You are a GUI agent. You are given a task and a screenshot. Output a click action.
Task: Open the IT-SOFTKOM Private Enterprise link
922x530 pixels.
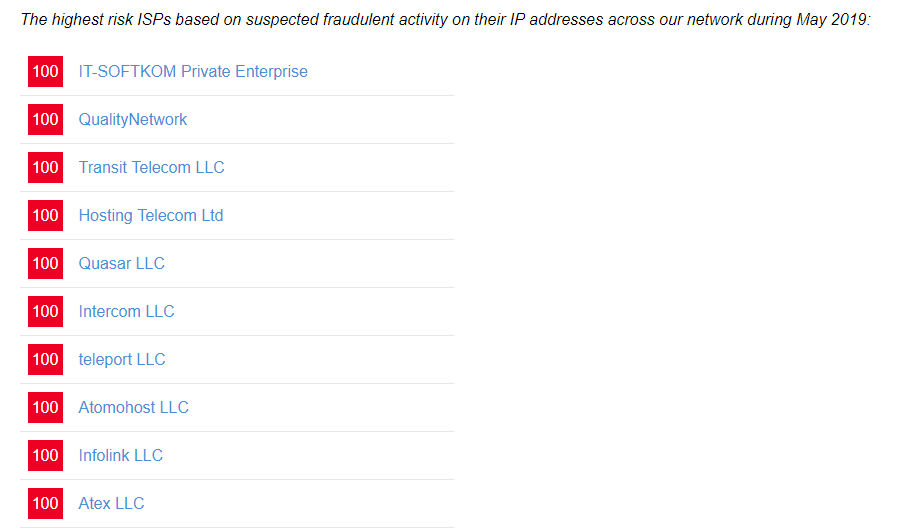pos(193,72)
